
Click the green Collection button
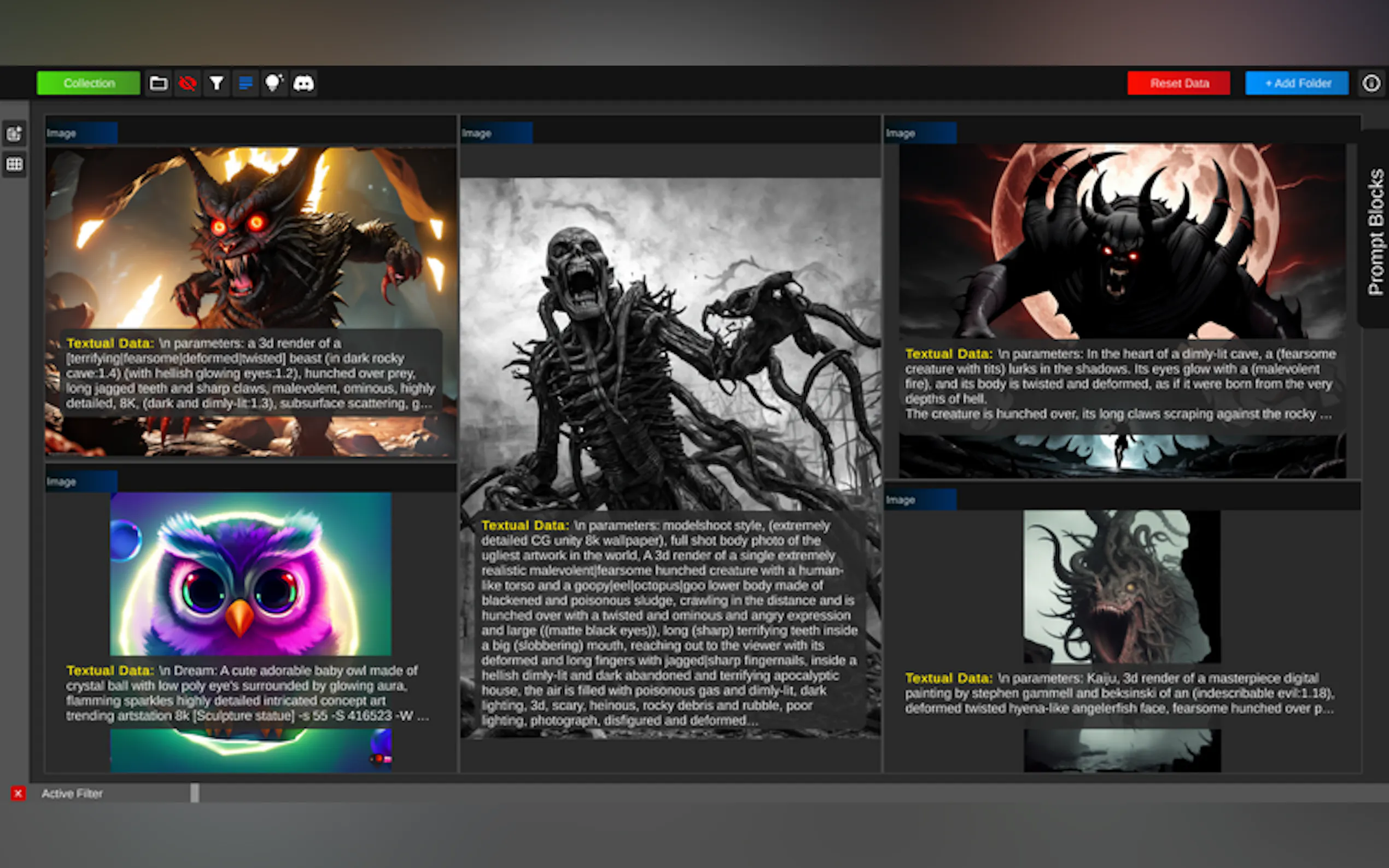[89, 84]
